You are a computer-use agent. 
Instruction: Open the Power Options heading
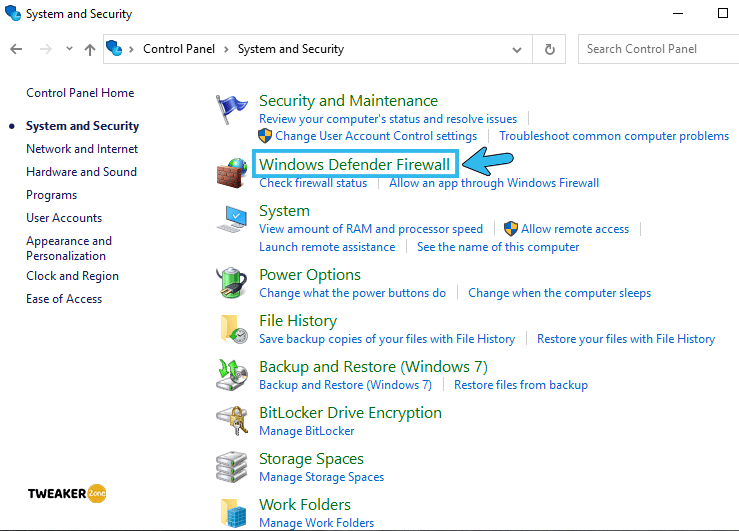pyautogui.click(x=310, y=275)
